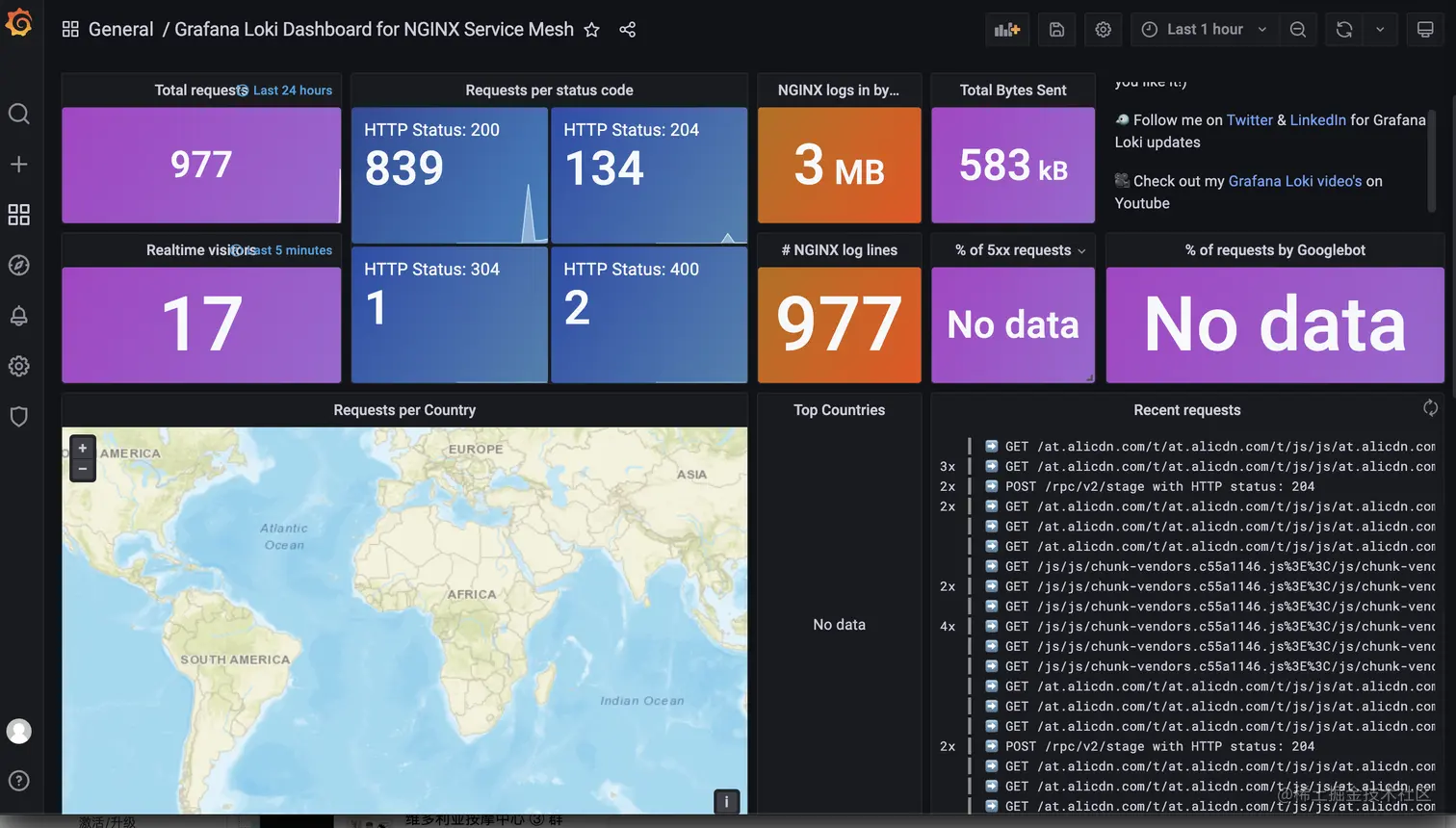Open the Configuration gear in sidebar
Viewport: 1456px width, 828px height.
(x=19, y=366)
